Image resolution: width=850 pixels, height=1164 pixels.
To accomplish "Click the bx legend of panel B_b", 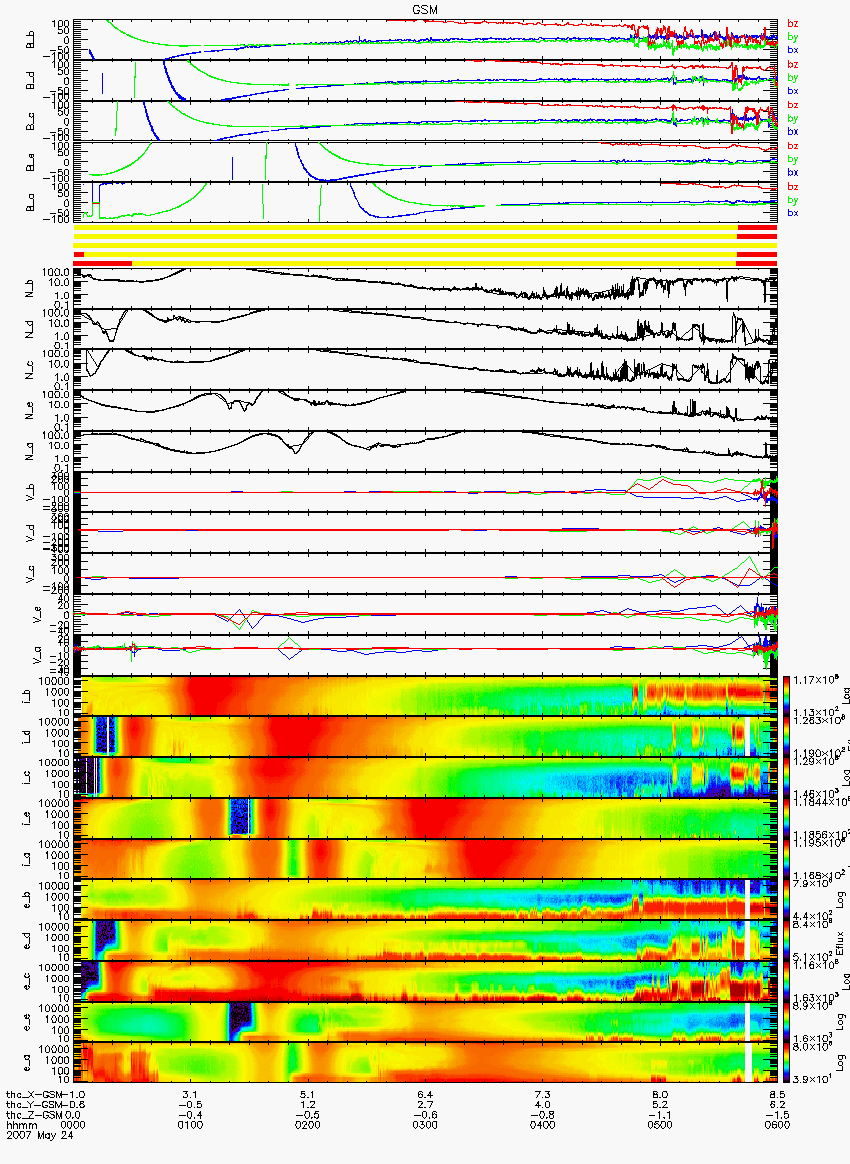I will (793, 50).
